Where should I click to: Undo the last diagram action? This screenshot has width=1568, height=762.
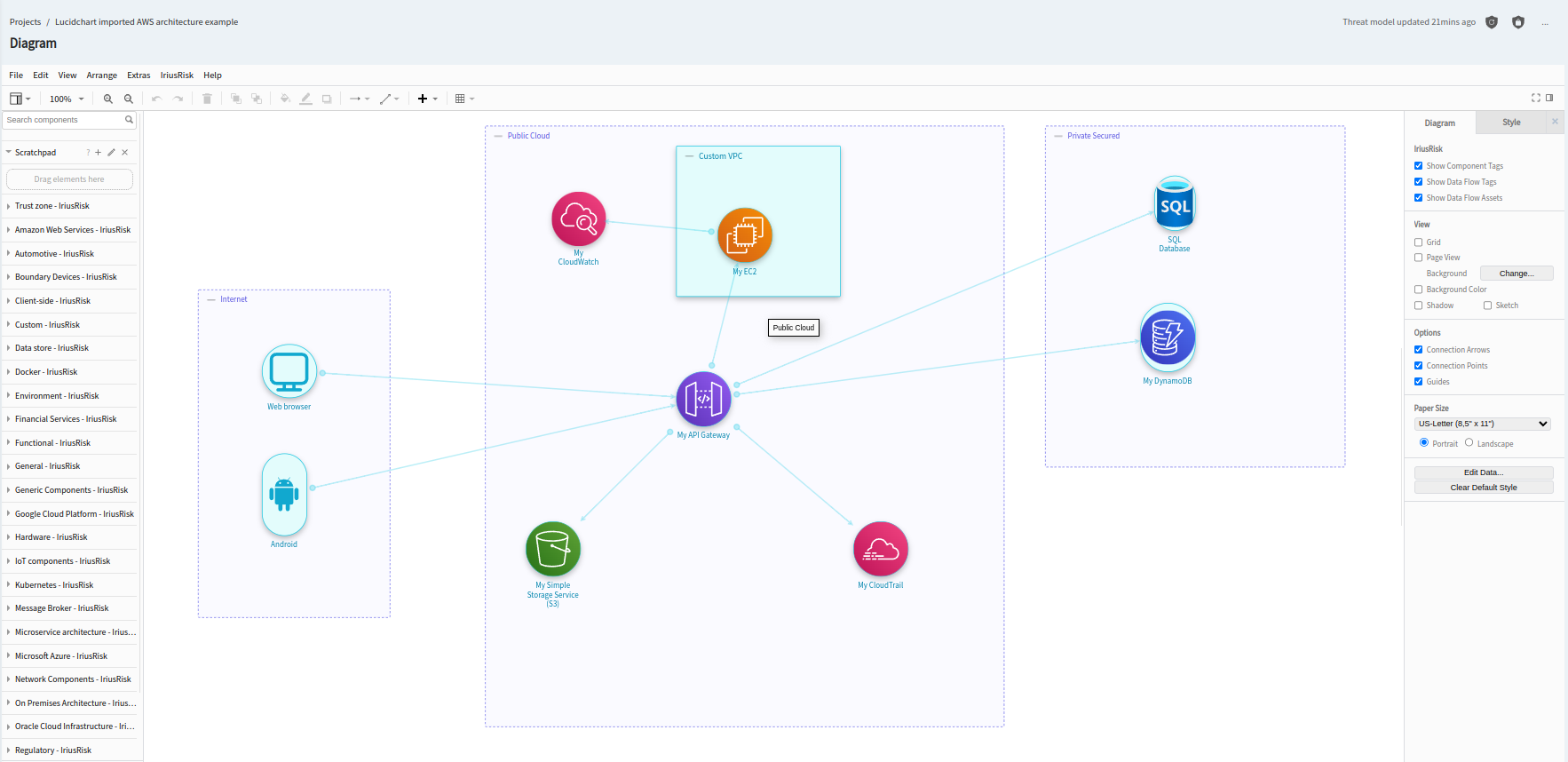(156, 99)
